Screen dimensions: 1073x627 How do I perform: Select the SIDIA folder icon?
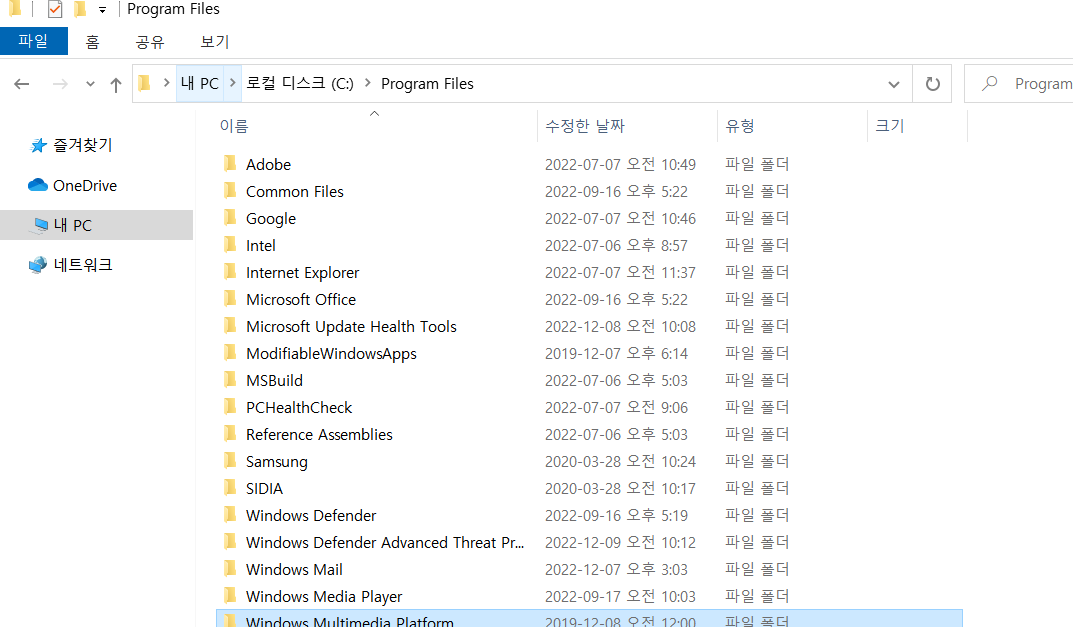point(231,488)
